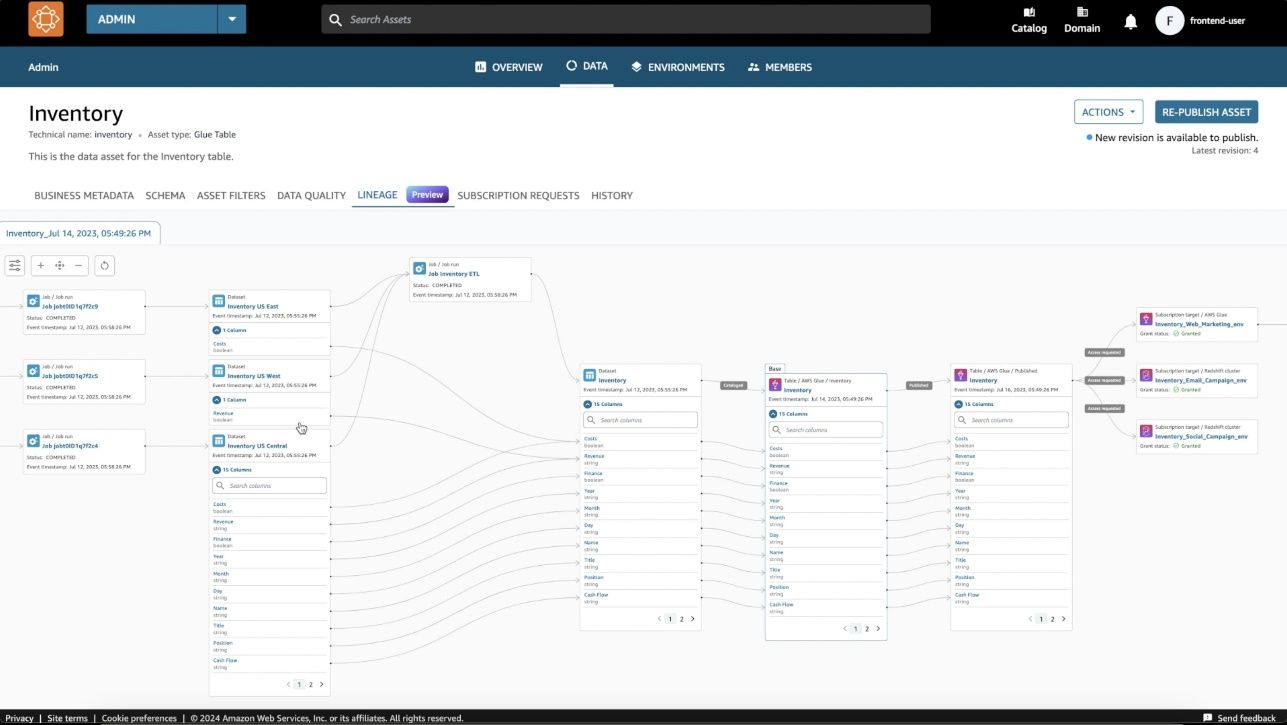The image size is (1287, 725).
Task: Zoom out the lineage graph
Action: pos(78,265)
